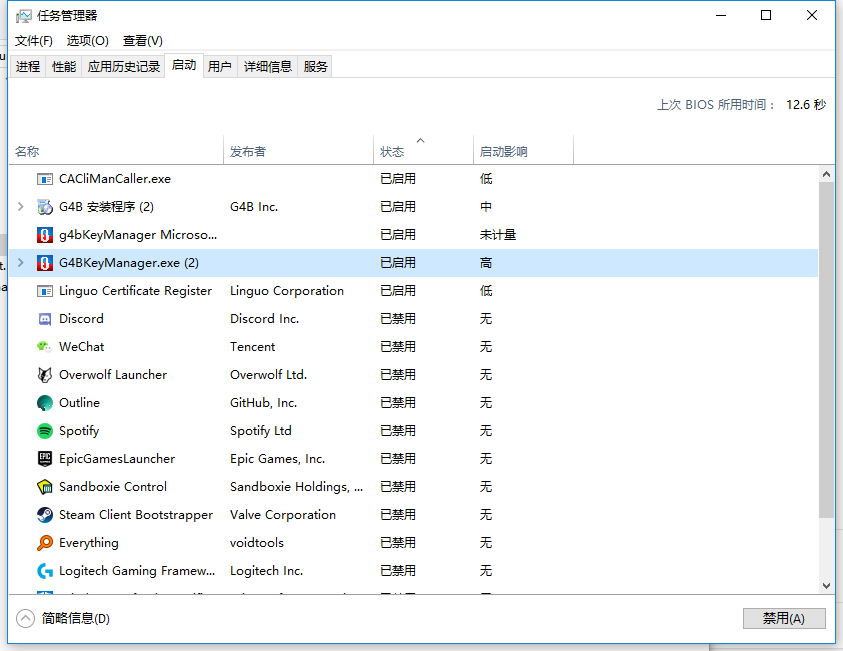Select the Linguo Corporation publisher cell
Screen dimensions: 843x651
click(x=287, y=291)
